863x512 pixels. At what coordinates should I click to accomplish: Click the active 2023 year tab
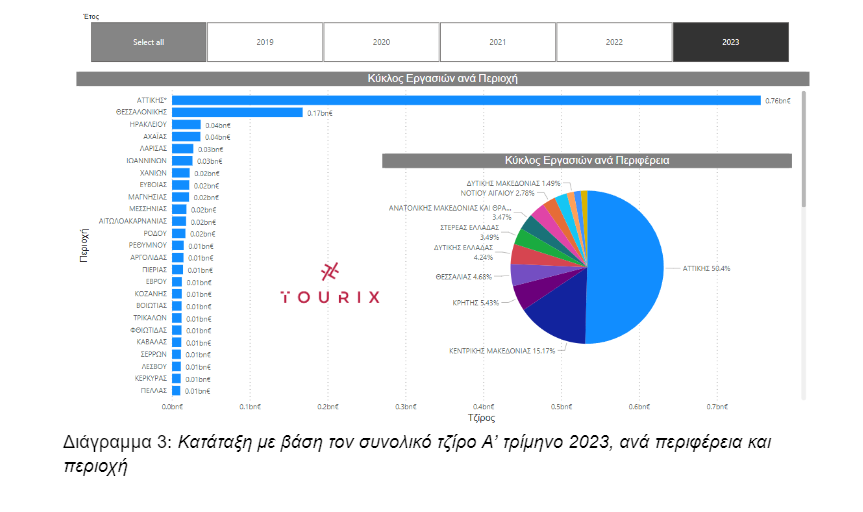point(730,43)
